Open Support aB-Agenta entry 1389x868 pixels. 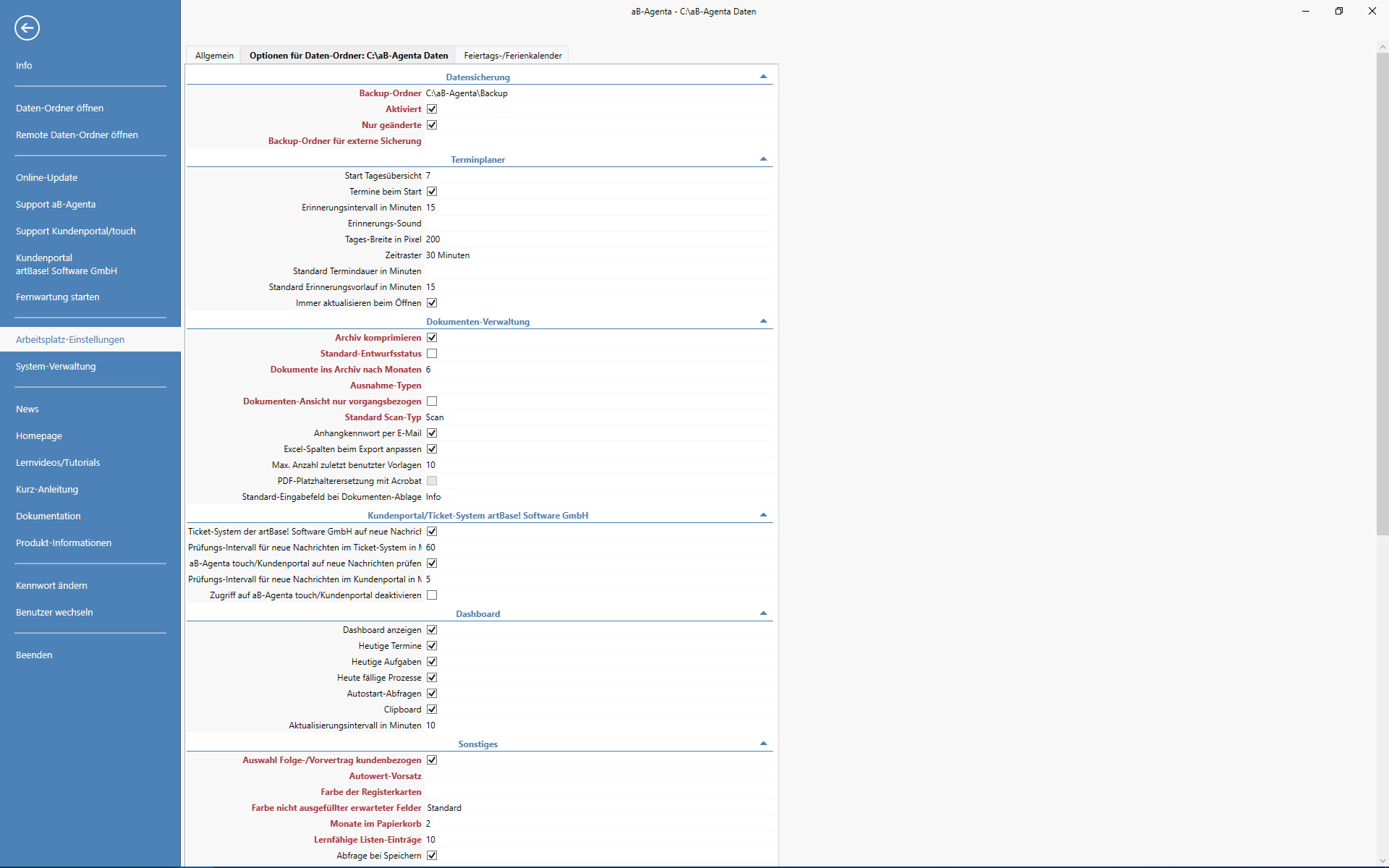click(56, 204)
